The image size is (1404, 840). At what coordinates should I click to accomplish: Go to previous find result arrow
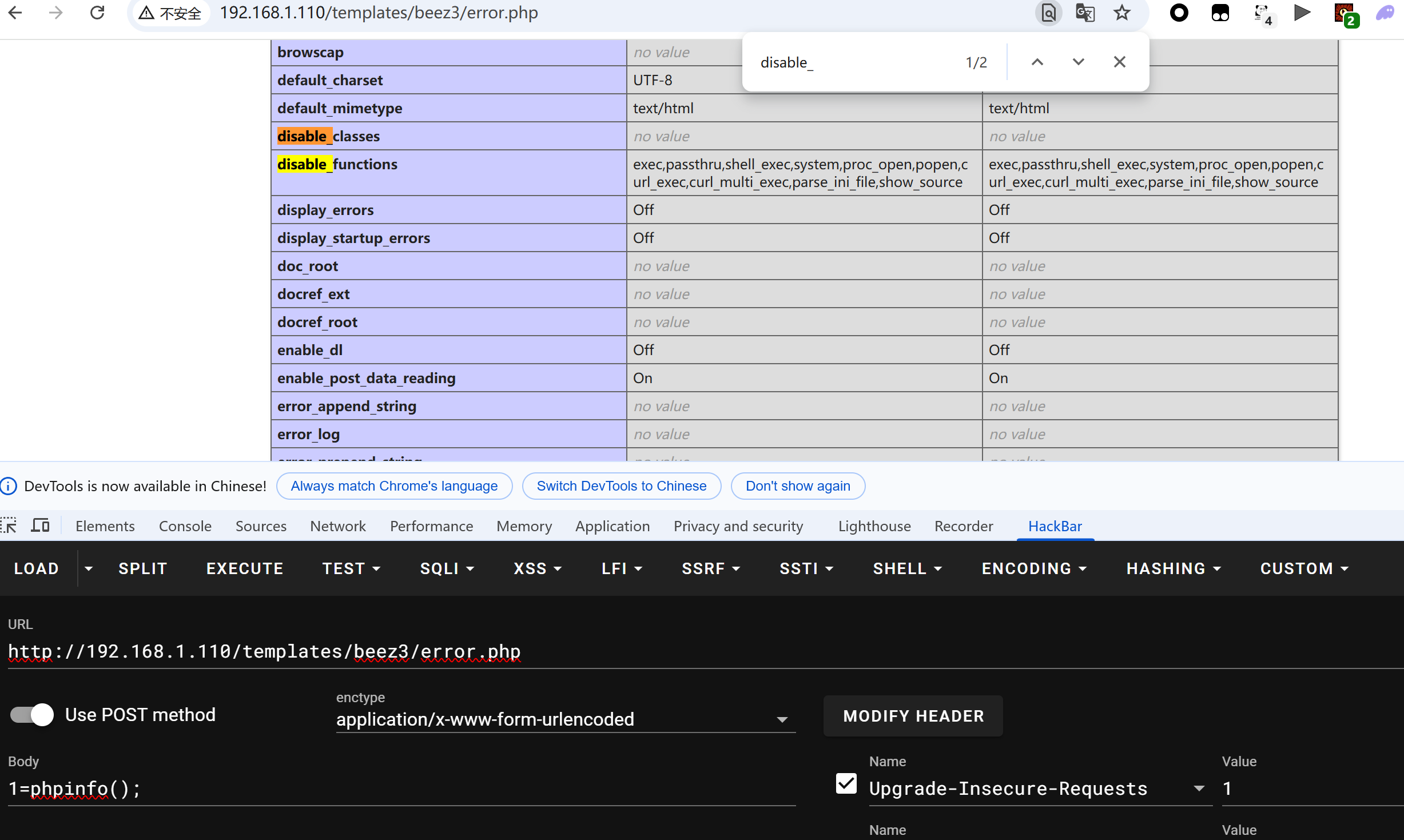click(x=1037, y=62)
